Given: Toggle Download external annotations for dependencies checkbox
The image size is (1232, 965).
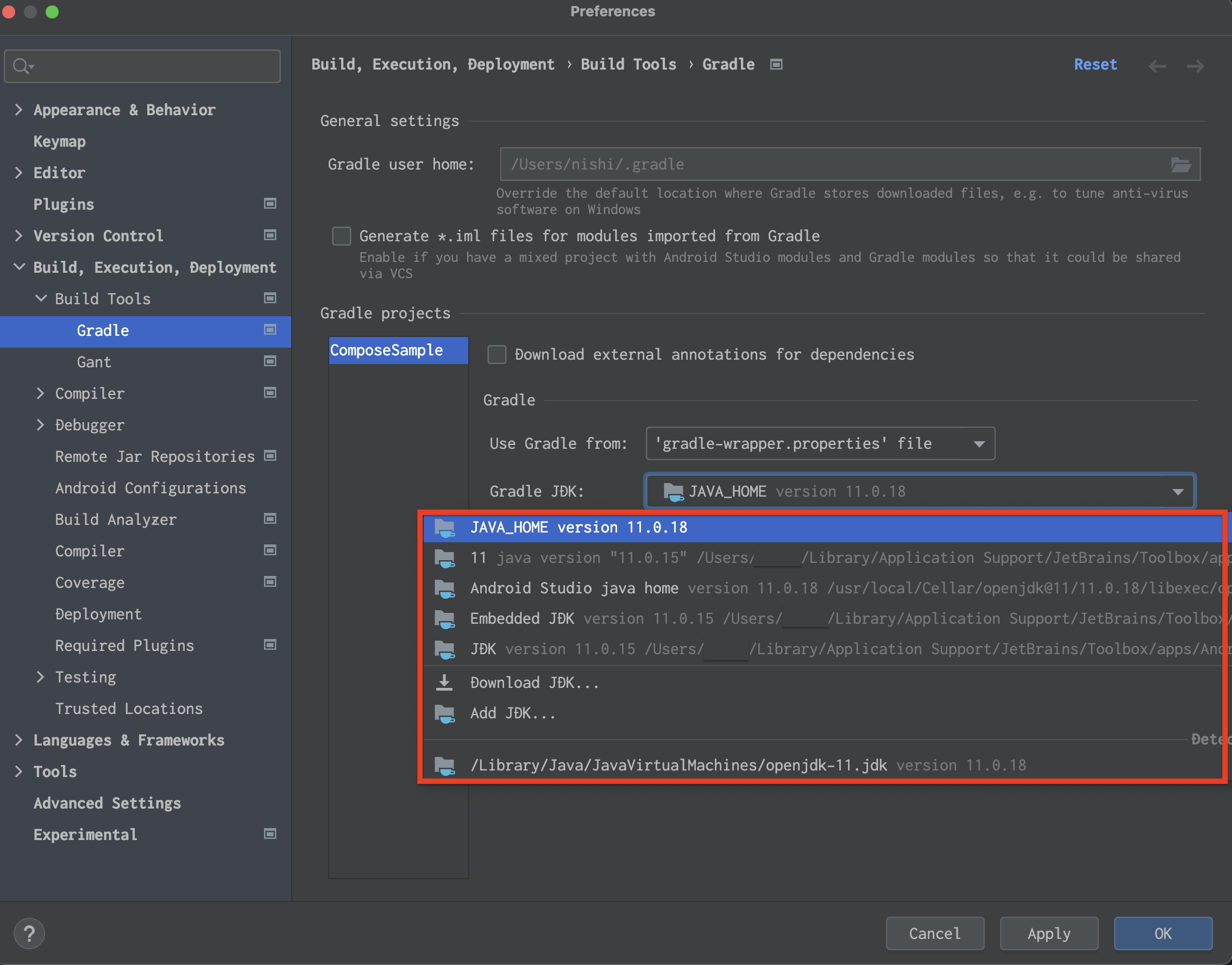Looking at the screenshot, I should pyautogui.click(x=496, y=355).
